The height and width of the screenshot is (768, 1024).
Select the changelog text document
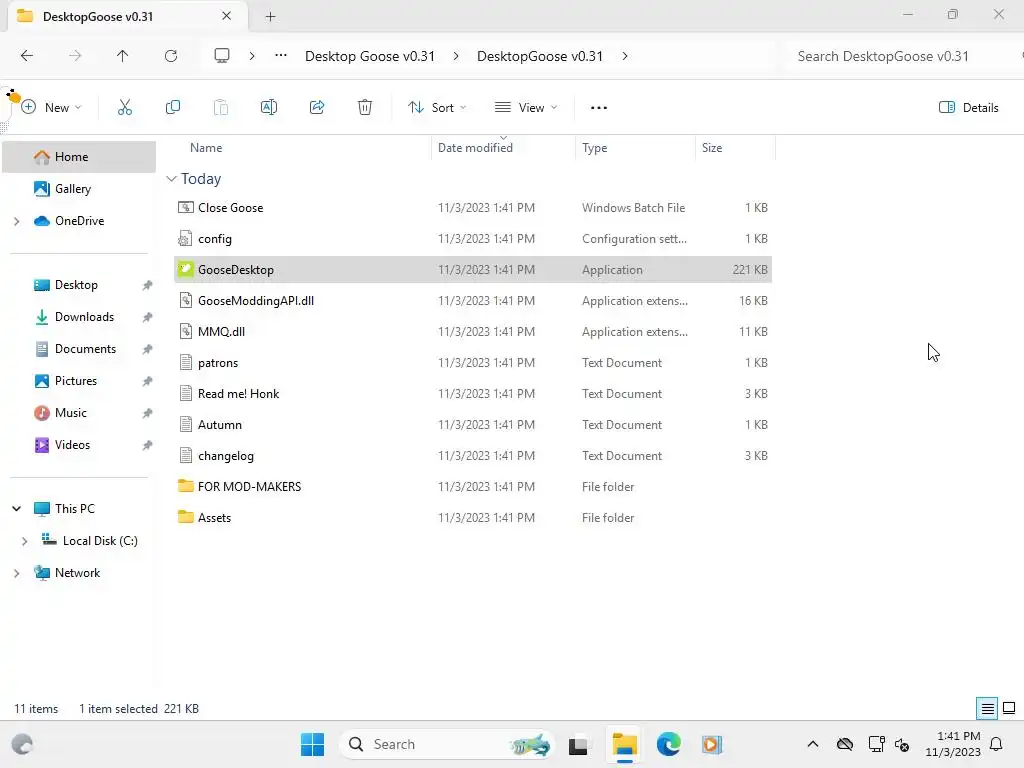click(473, 456)
